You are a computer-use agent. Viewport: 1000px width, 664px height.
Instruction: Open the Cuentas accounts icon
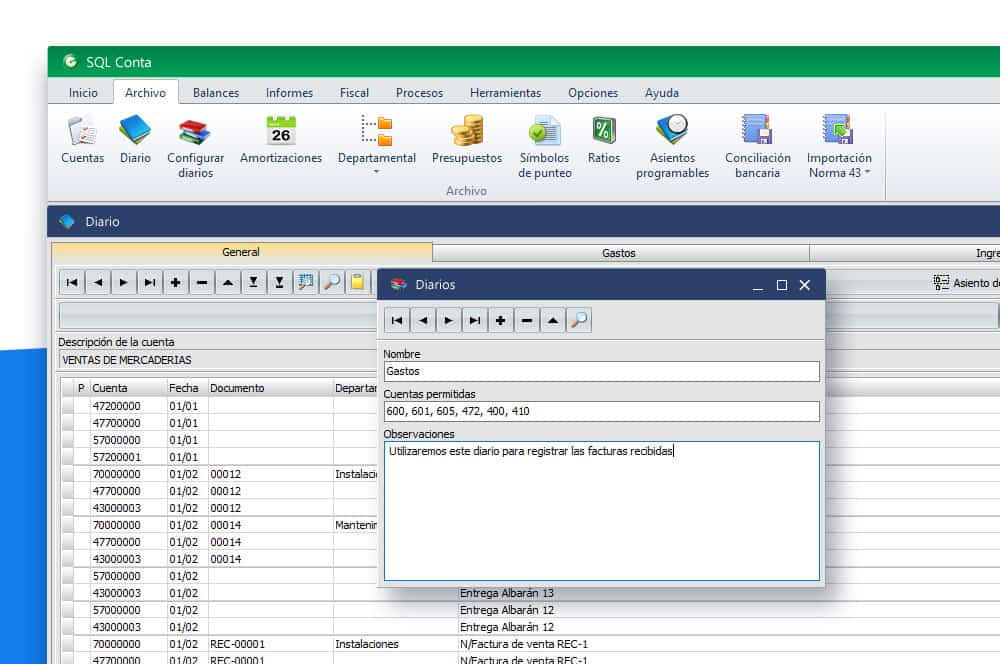coord(82,131)
